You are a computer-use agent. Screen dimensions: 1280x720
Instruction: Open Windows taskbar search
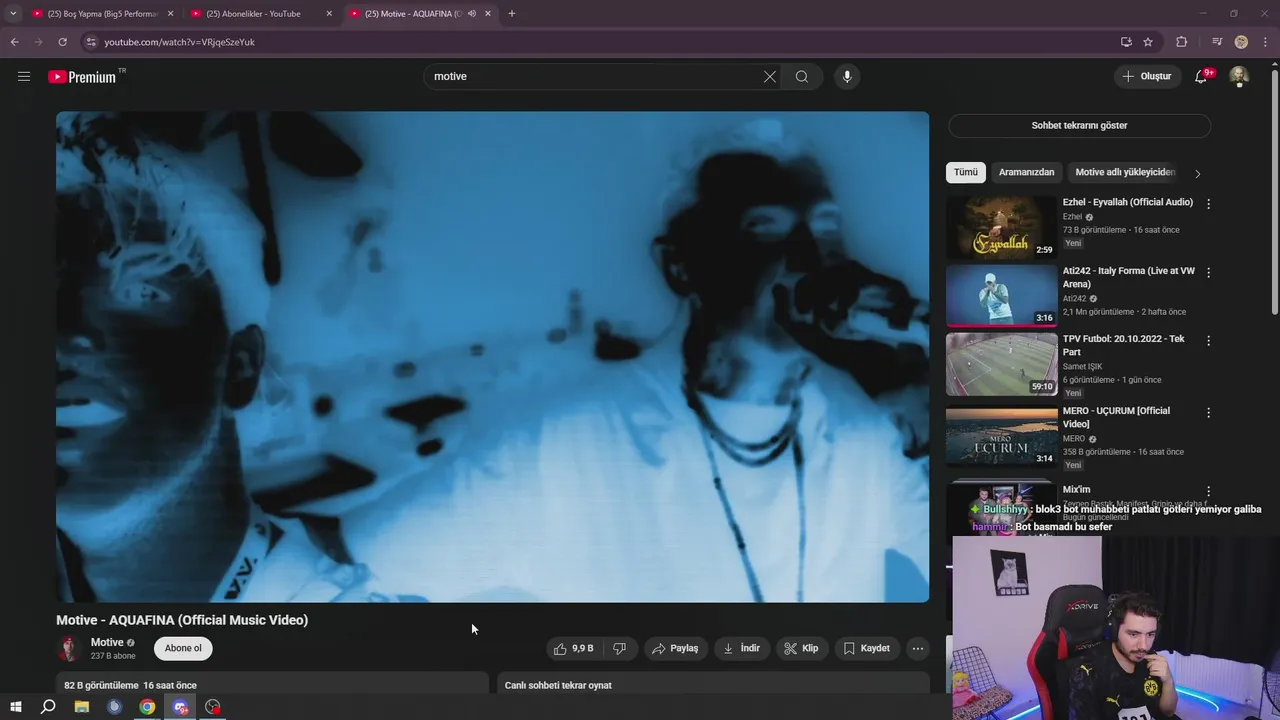pos(48,707)
